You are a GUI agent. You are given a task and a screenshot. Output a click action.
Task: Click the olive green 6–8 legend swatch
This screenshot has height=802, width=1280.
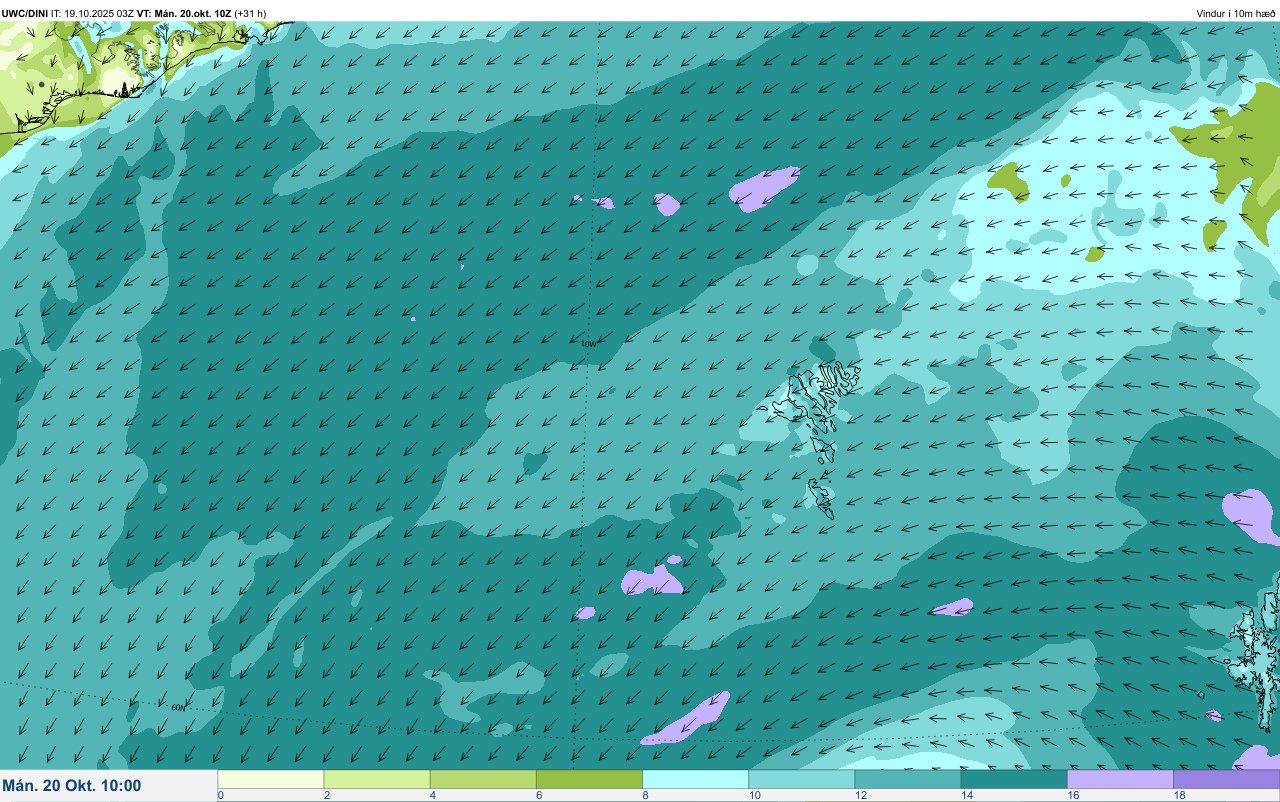click(x=589, y=779)
